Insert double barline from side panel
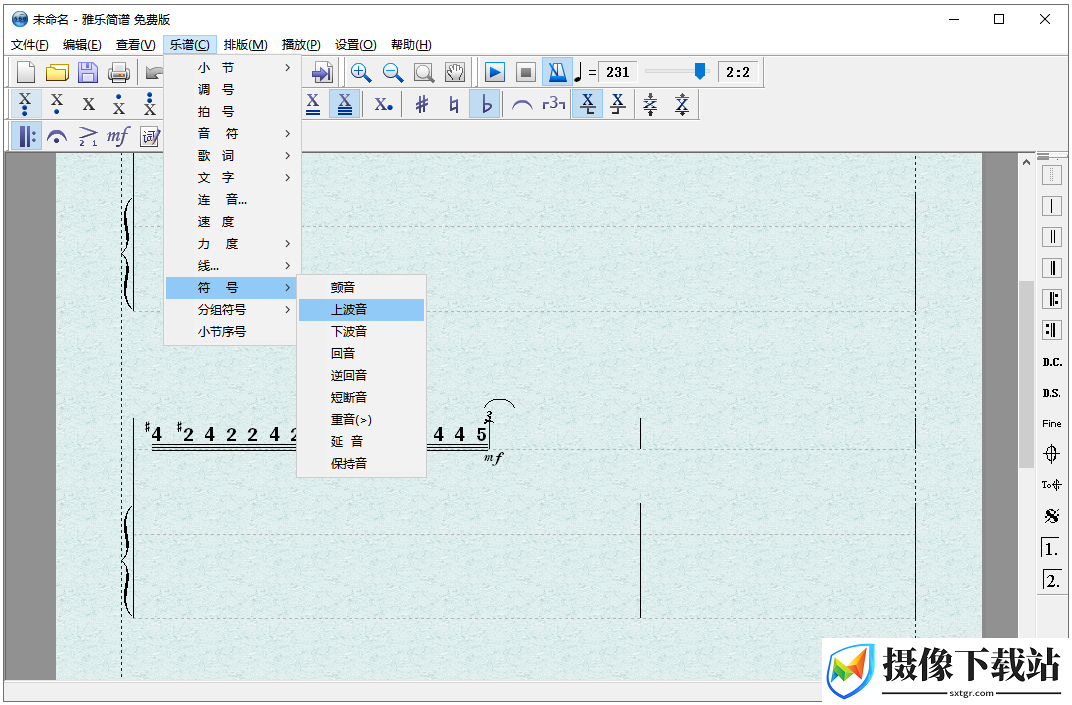1072x705 pixels. [x=1051, y=237]
